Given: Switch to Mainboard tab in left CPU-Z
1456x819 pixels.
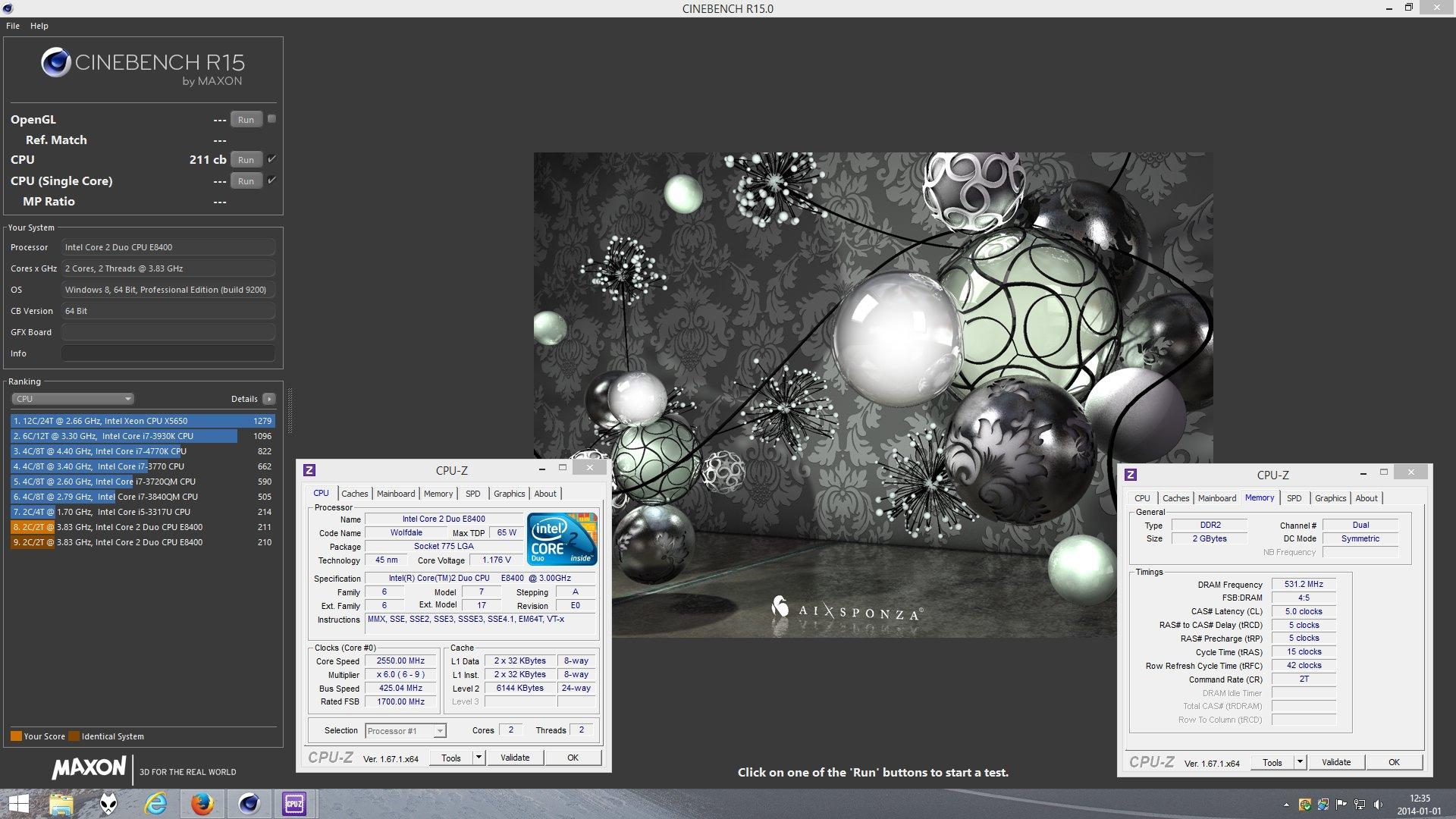Looking at the screenshot, I should click(396, 494).
